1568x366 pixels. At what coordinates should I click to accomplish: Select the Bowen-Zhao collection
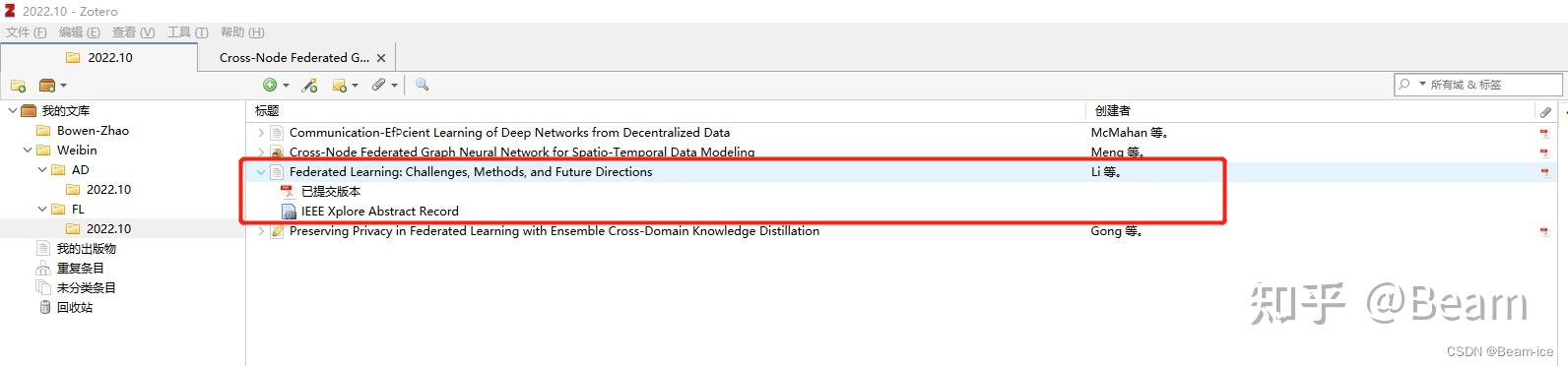click(93, 131)
